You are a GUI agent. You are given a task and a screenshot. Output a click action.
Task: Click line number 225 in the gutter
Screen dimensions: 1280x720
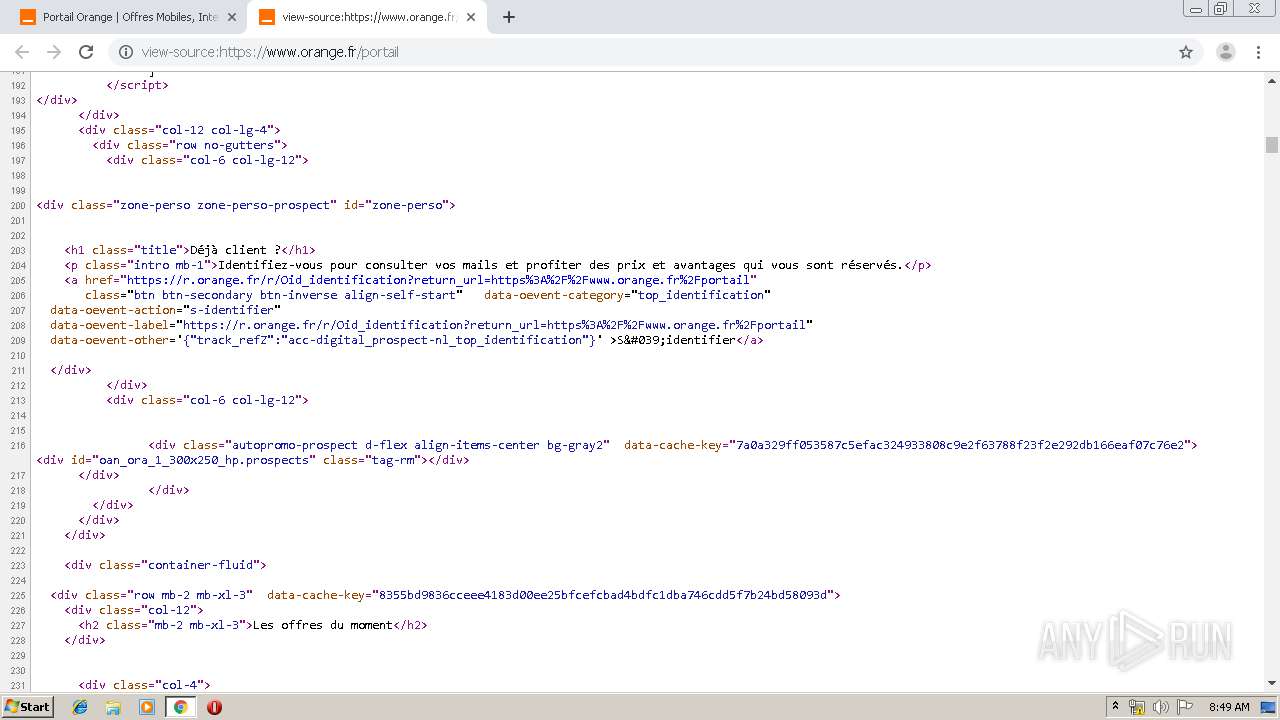[18, 595]
